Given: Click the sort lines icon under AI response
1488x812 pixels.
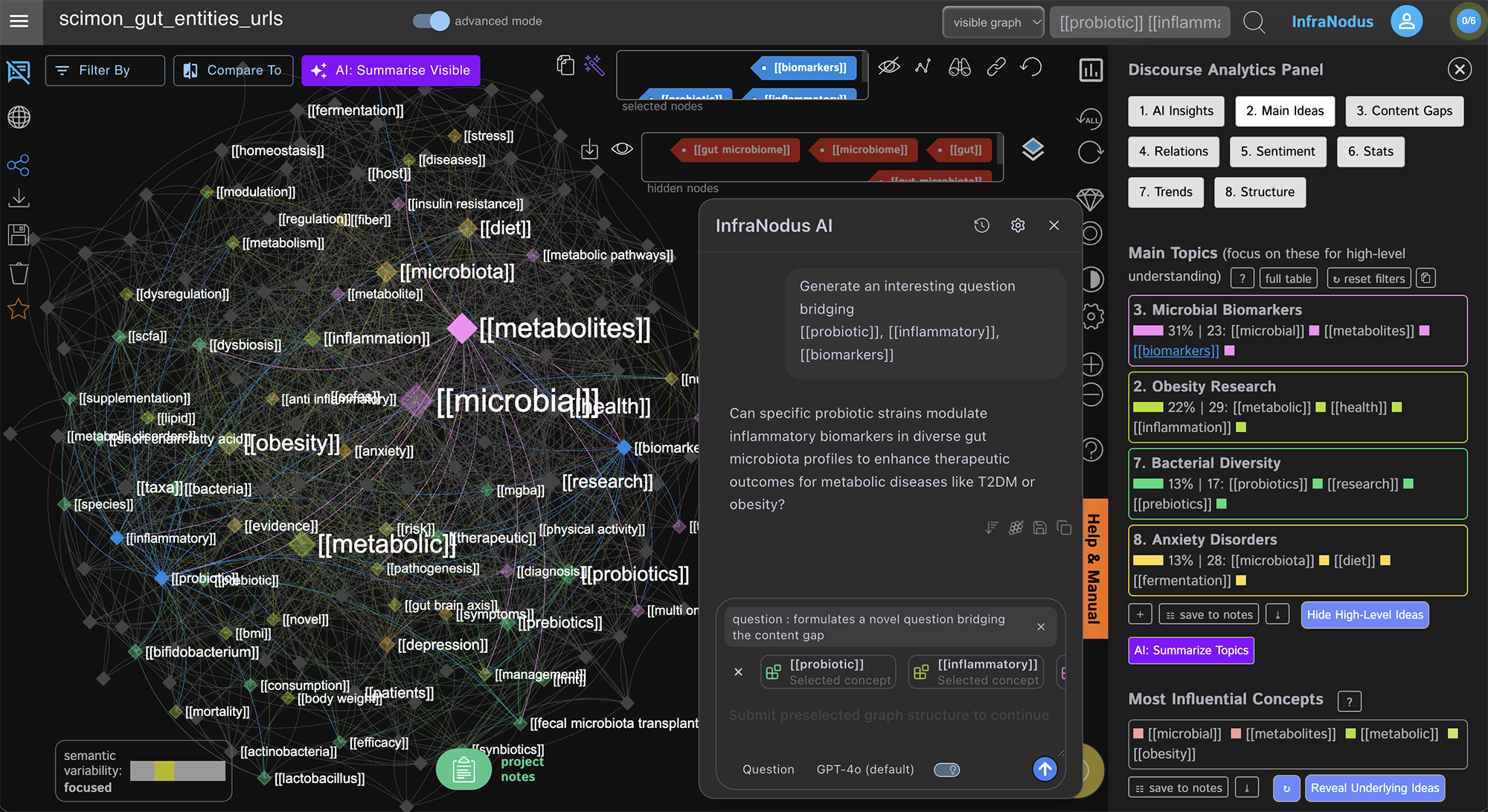Looking at the screenshot, I should pyautogui.click(x=992, y=528).
